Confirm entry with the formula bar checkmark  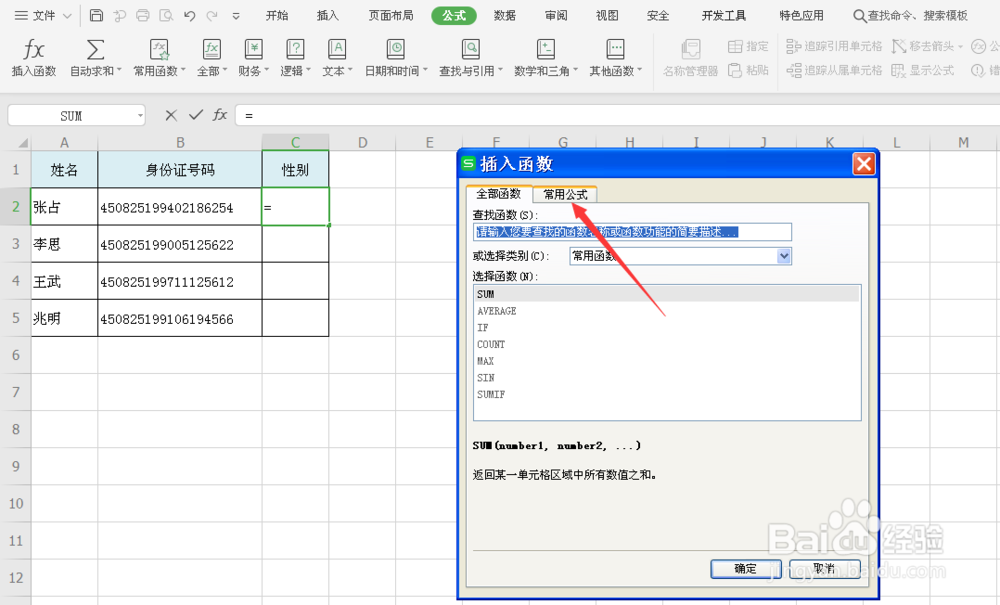point(196,115)
